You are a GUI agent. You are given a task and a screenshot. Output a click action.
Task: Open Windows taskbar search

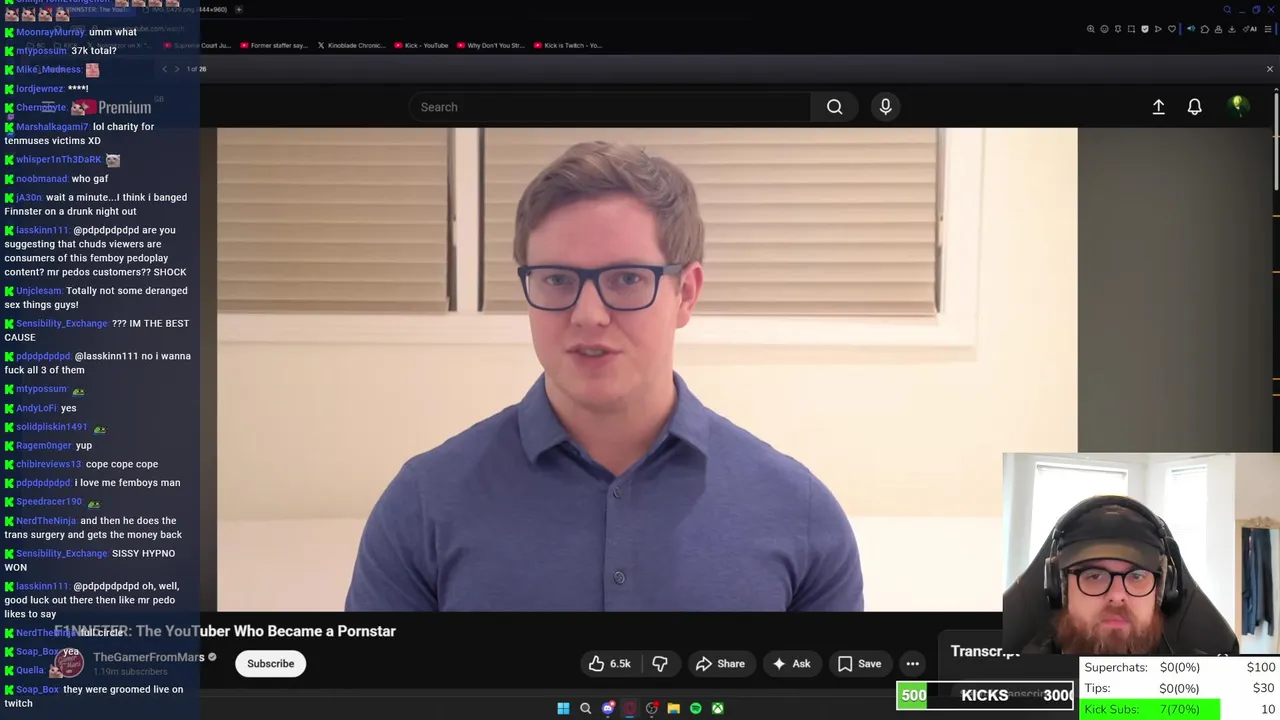(x=585, y=708)
